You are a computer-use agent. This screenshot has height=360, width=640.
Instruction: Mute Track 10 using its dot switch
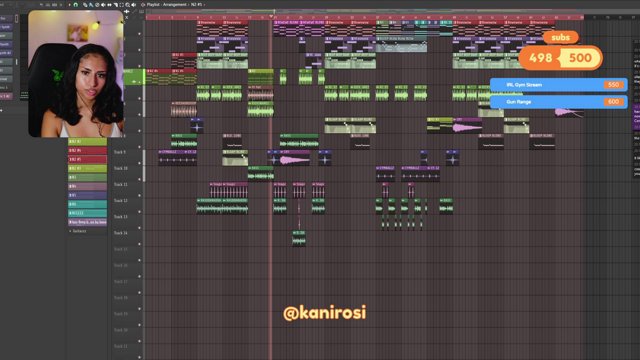[140, 179]
